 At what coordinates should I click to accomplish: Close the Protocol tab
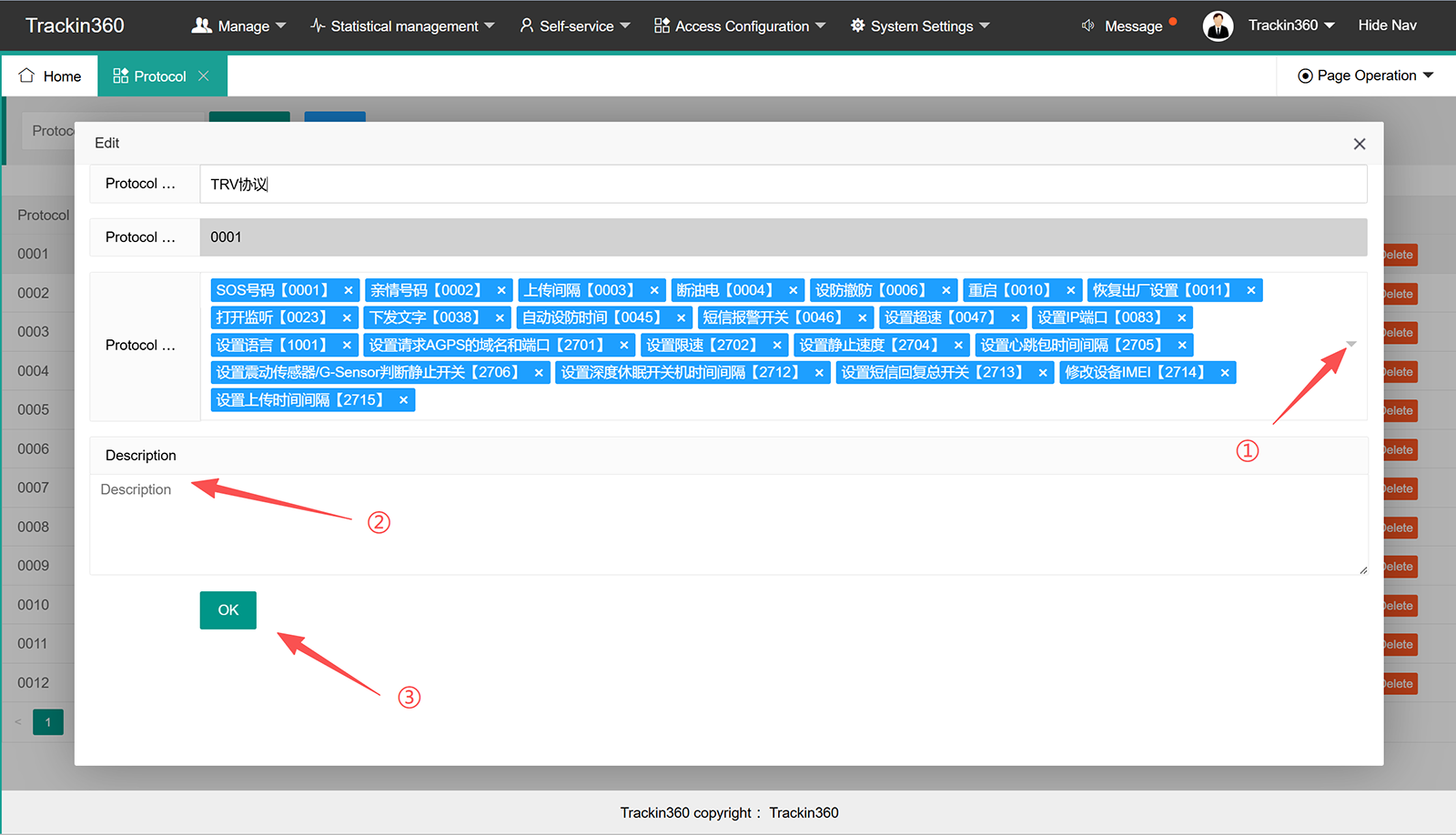coord(204,76)
